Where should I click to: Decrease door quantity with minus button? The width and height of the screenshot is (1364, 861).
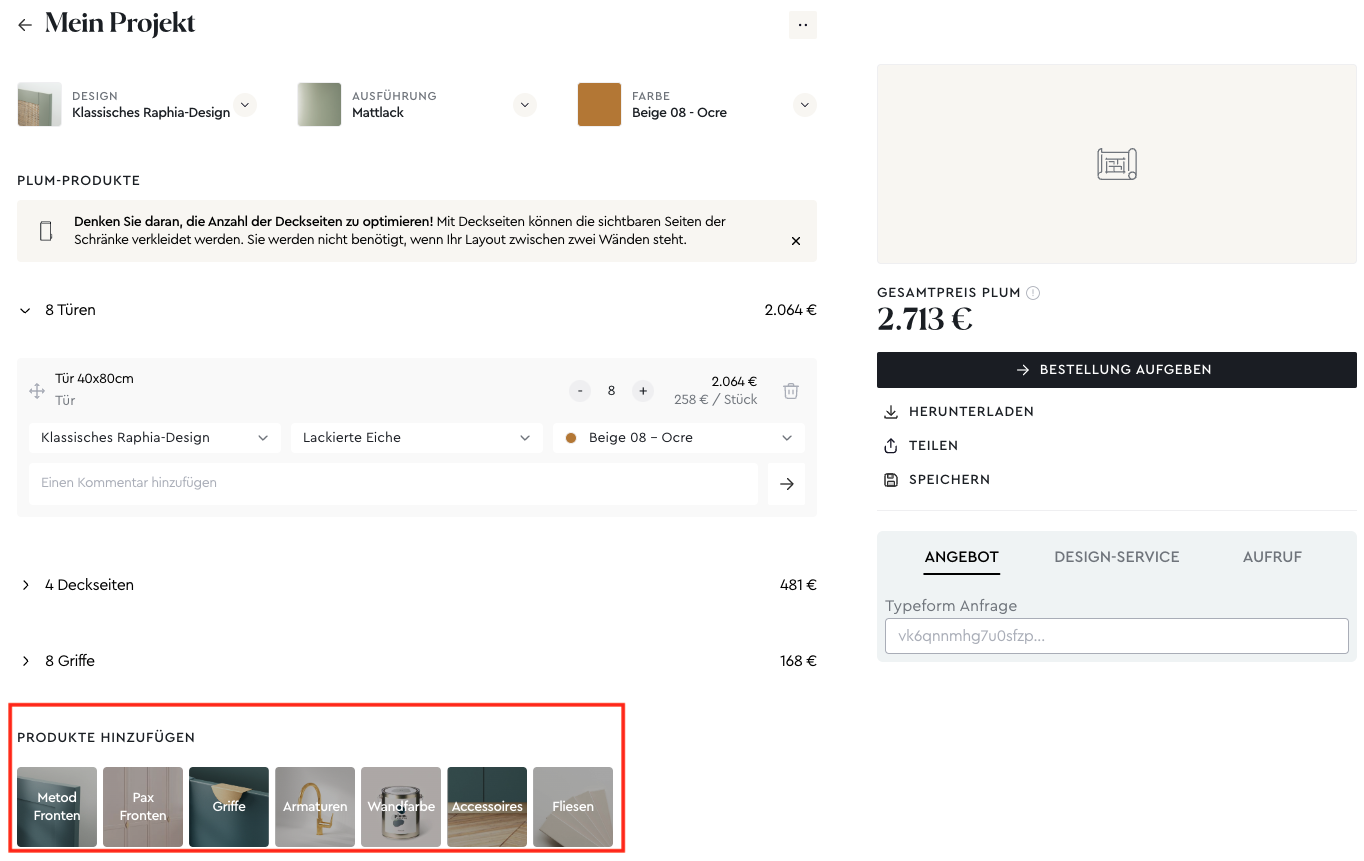(x=580, y=391)
